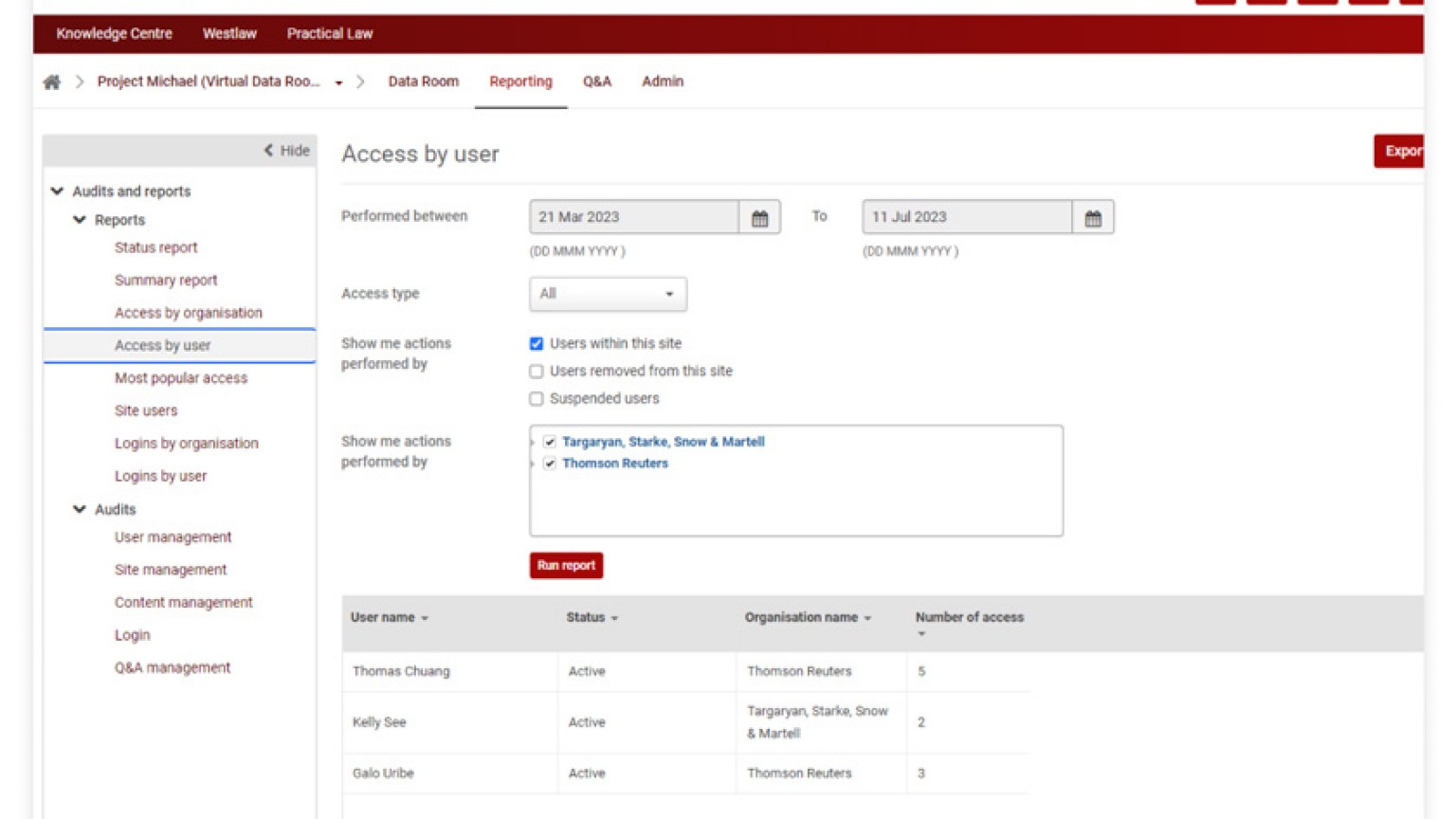
Task: Tick the Suspended users checkbox
Action: pos(537,399)
